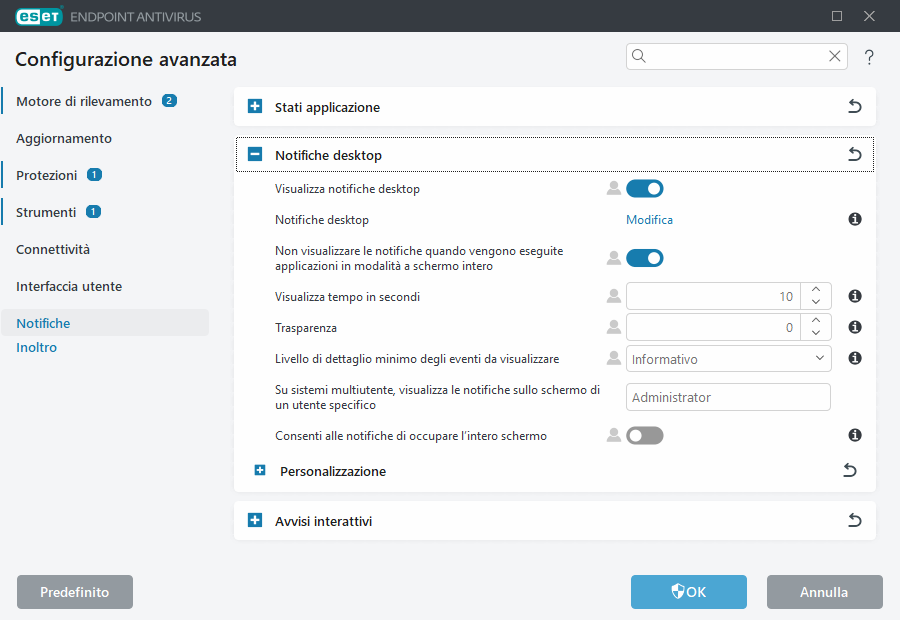900x620 pixels.
Task: Reset Avvisi interattivi with its revert arrow
Action: tap(854, 520)
